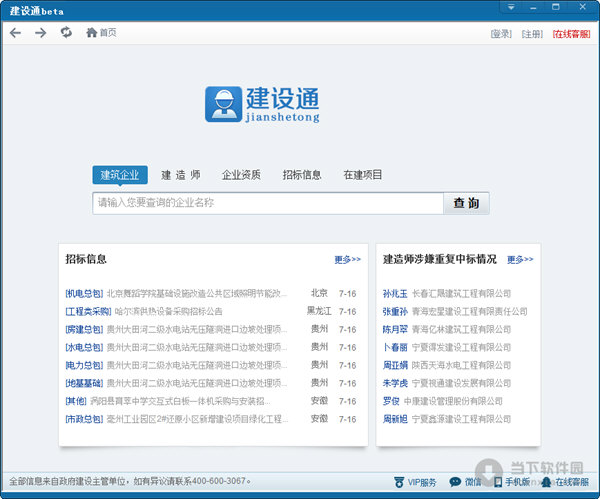Click builder name 周亚娟
Viewport: 600px width, 499px height.
[395, 365]
